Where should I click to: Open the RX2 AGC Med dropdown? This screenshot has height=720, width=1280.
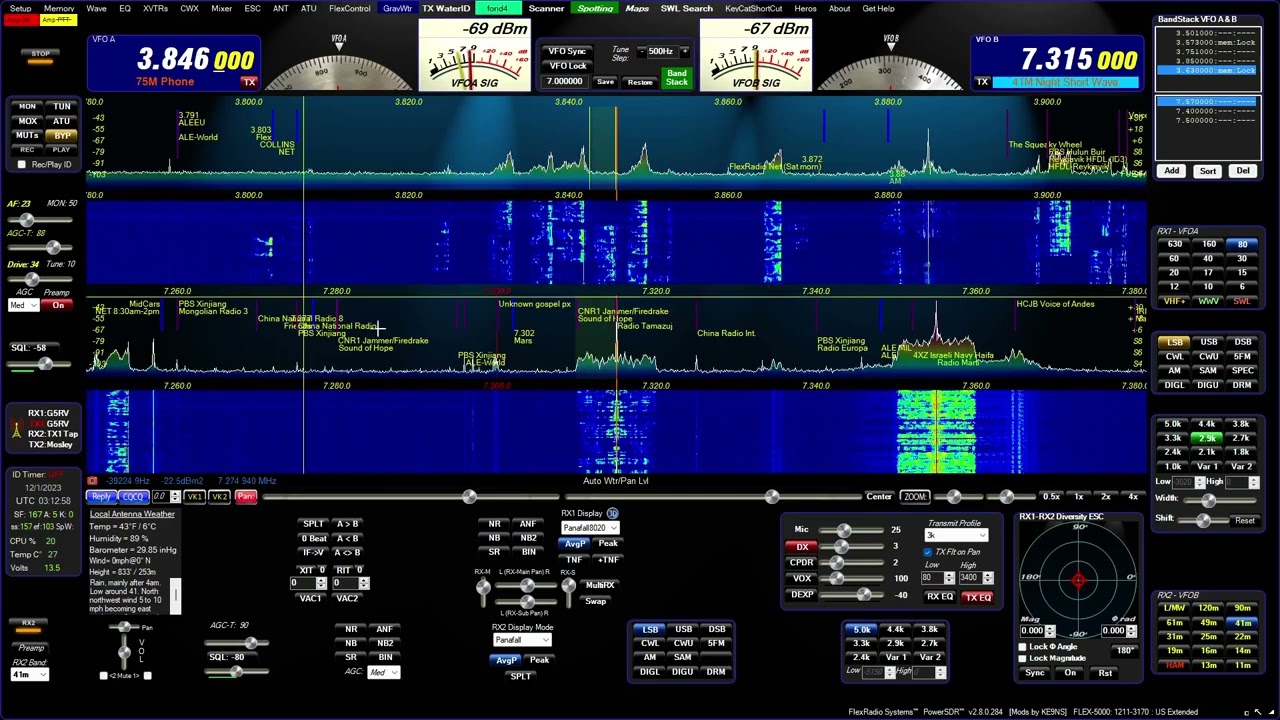[x=383, y=672]
